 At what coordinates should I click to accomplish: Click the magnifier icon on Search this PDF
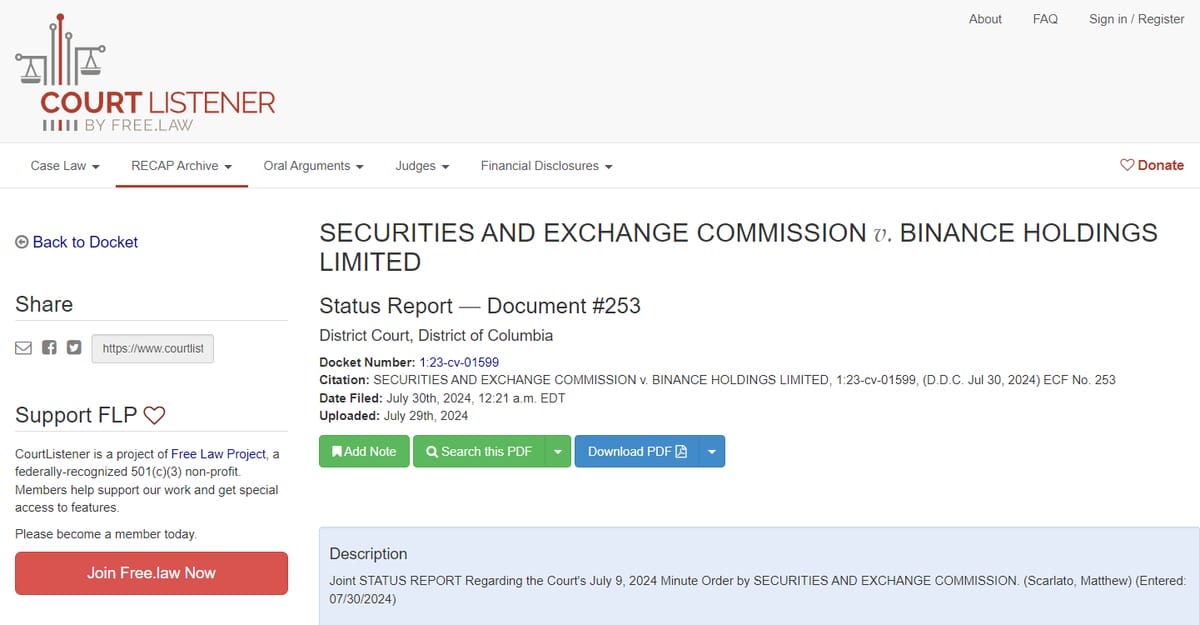point(432,451)
